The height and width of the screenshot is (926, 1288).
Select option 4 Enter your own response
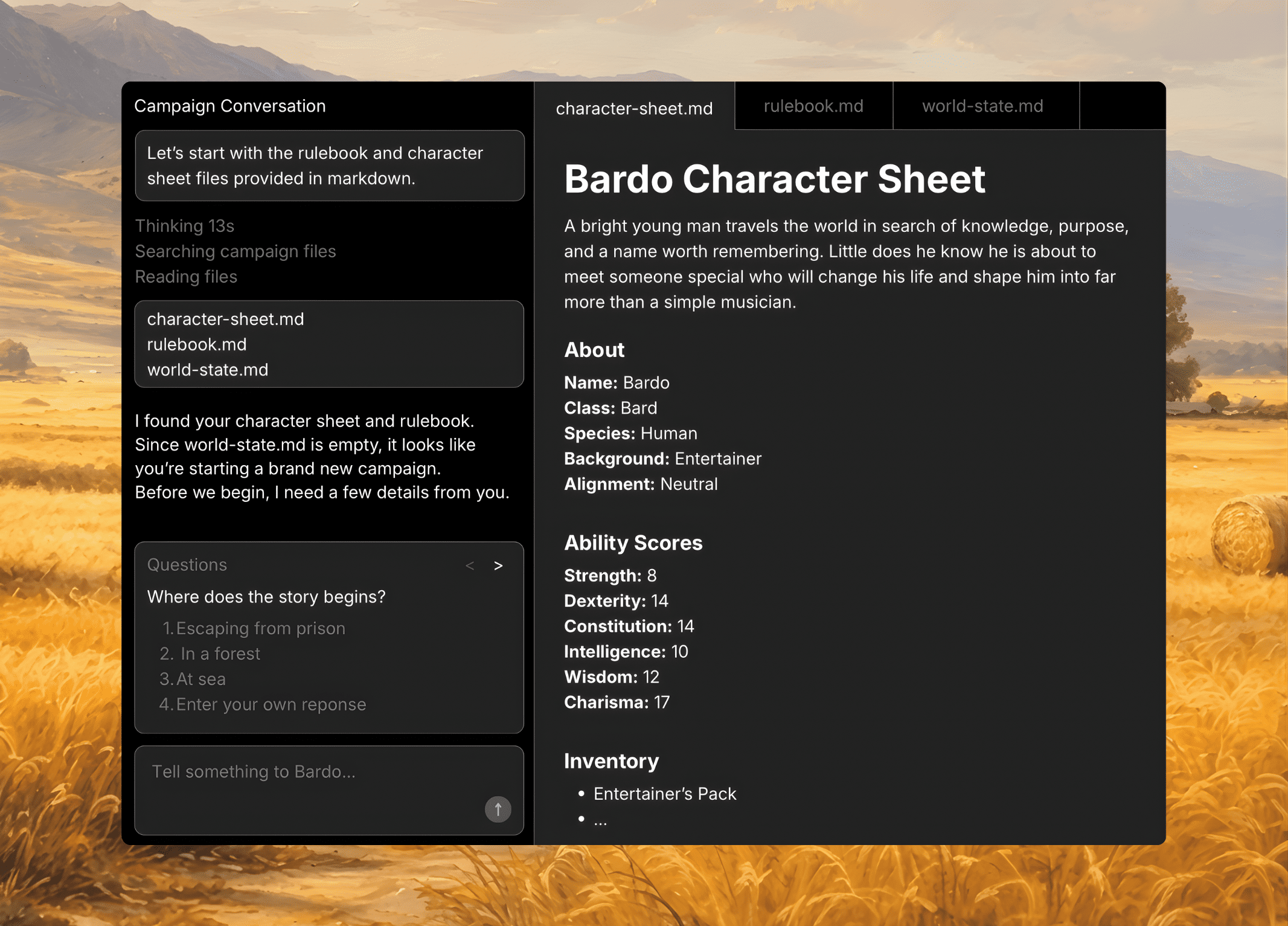click(263, 704)
